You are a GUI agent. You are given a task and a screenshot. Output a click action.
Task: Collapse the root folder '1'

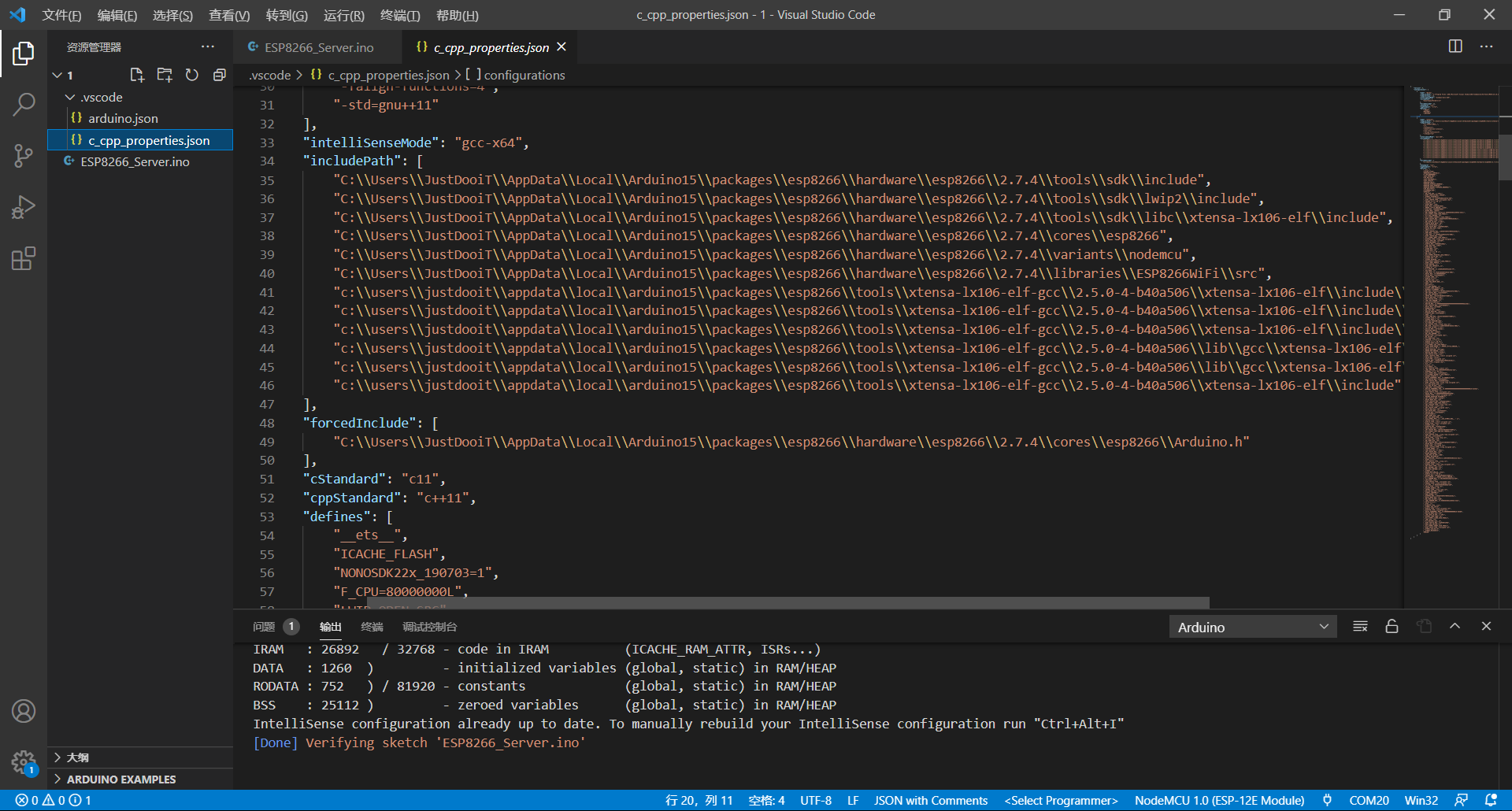[57, 75]
